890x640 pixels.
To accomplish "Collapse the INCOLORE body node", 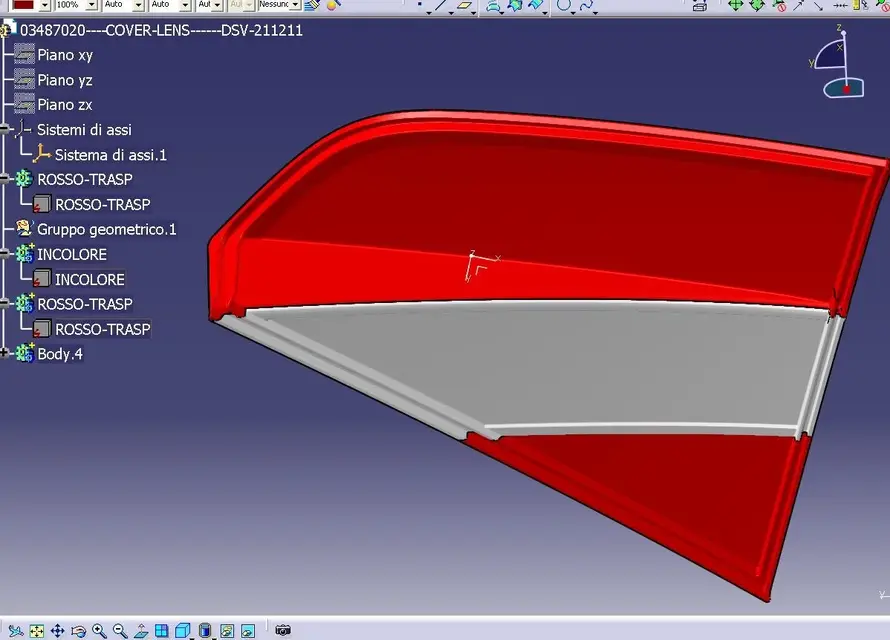I will (x=6, y=255).
